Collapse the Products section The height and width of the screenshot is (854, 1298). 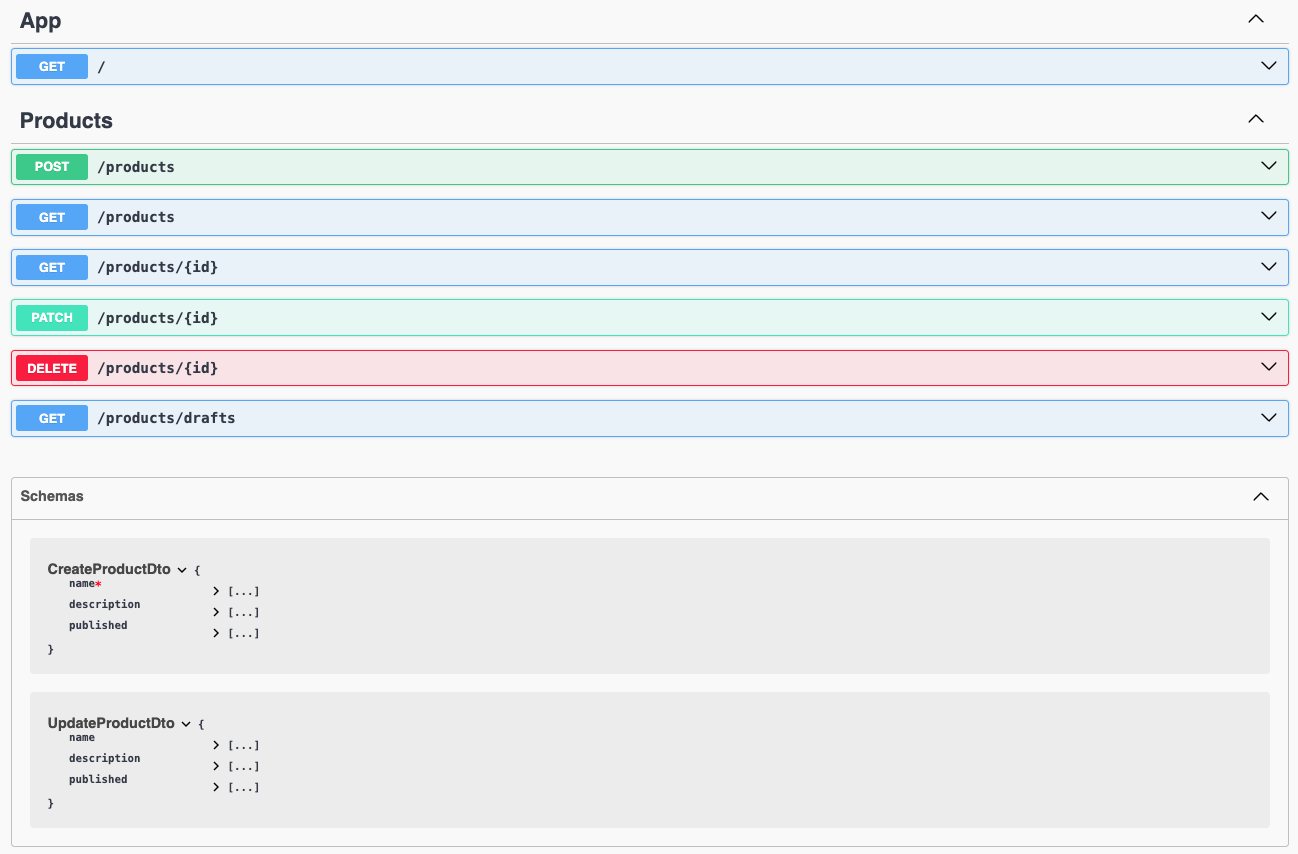click(1256, 119)
